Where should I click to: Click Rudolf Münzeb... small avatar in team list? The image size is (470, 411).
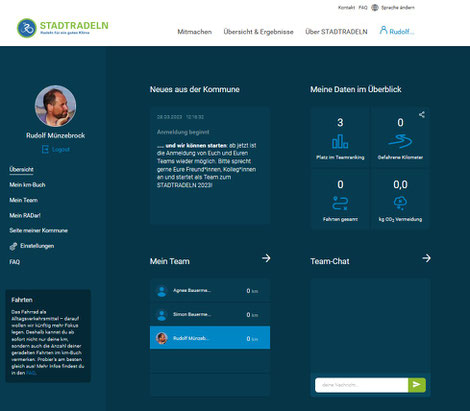tap(162, 338)
